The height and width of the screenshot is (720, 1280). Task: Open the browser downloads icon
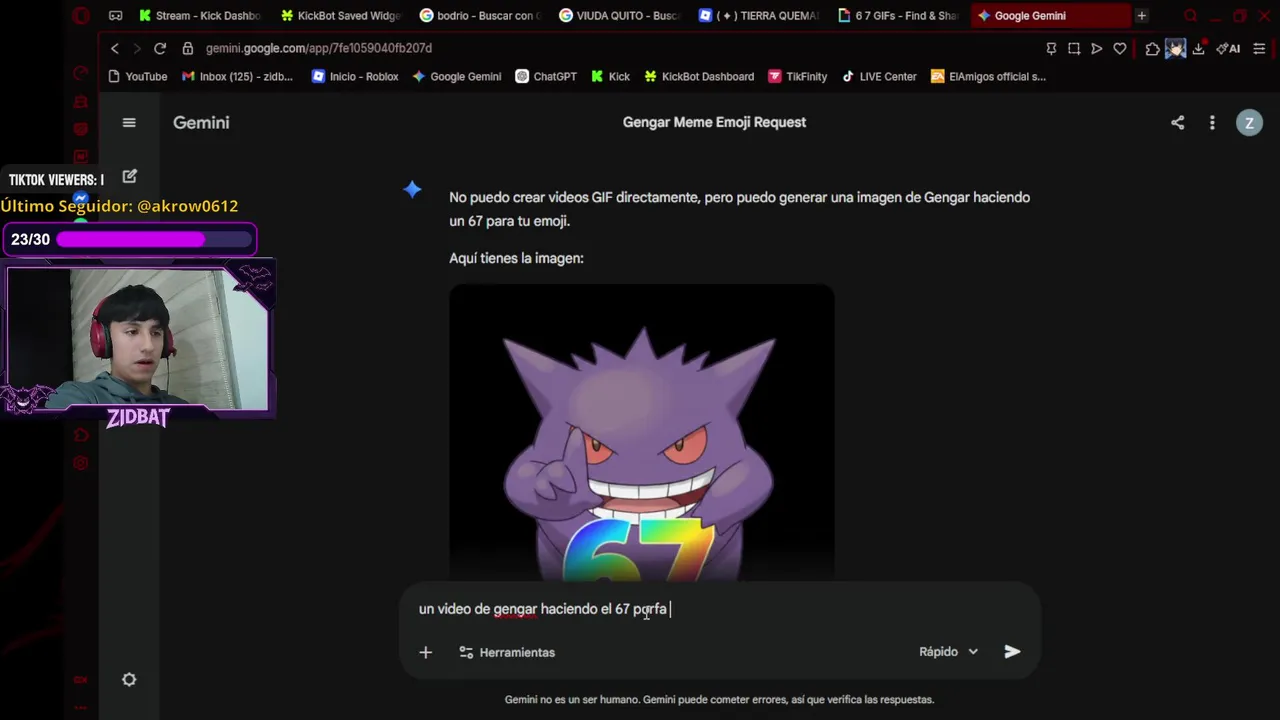coord(1198,48)
